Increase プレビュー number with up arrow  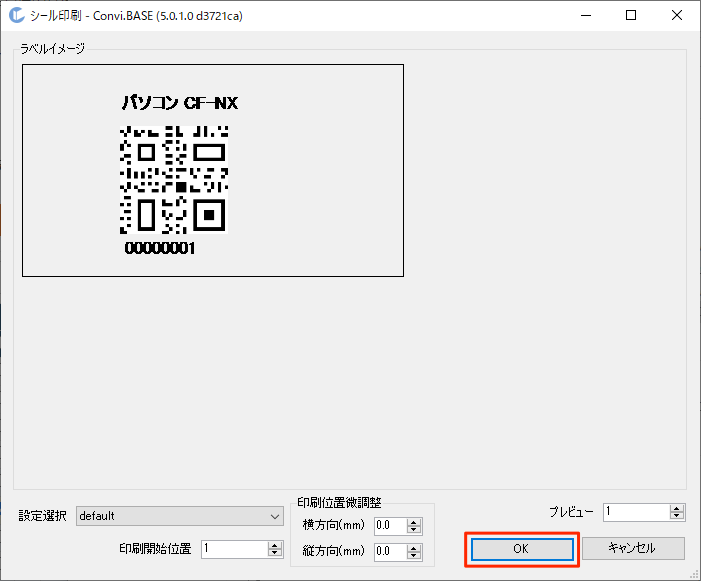pyautogui.click(x=677, y=508)
